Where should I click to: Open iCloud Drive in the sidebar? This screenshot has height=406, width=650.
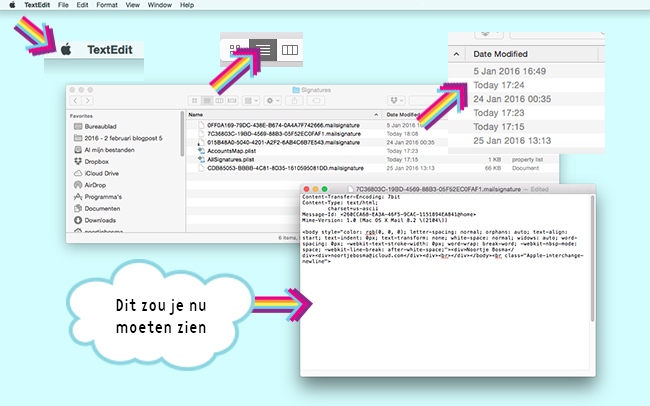coord(102,173)
